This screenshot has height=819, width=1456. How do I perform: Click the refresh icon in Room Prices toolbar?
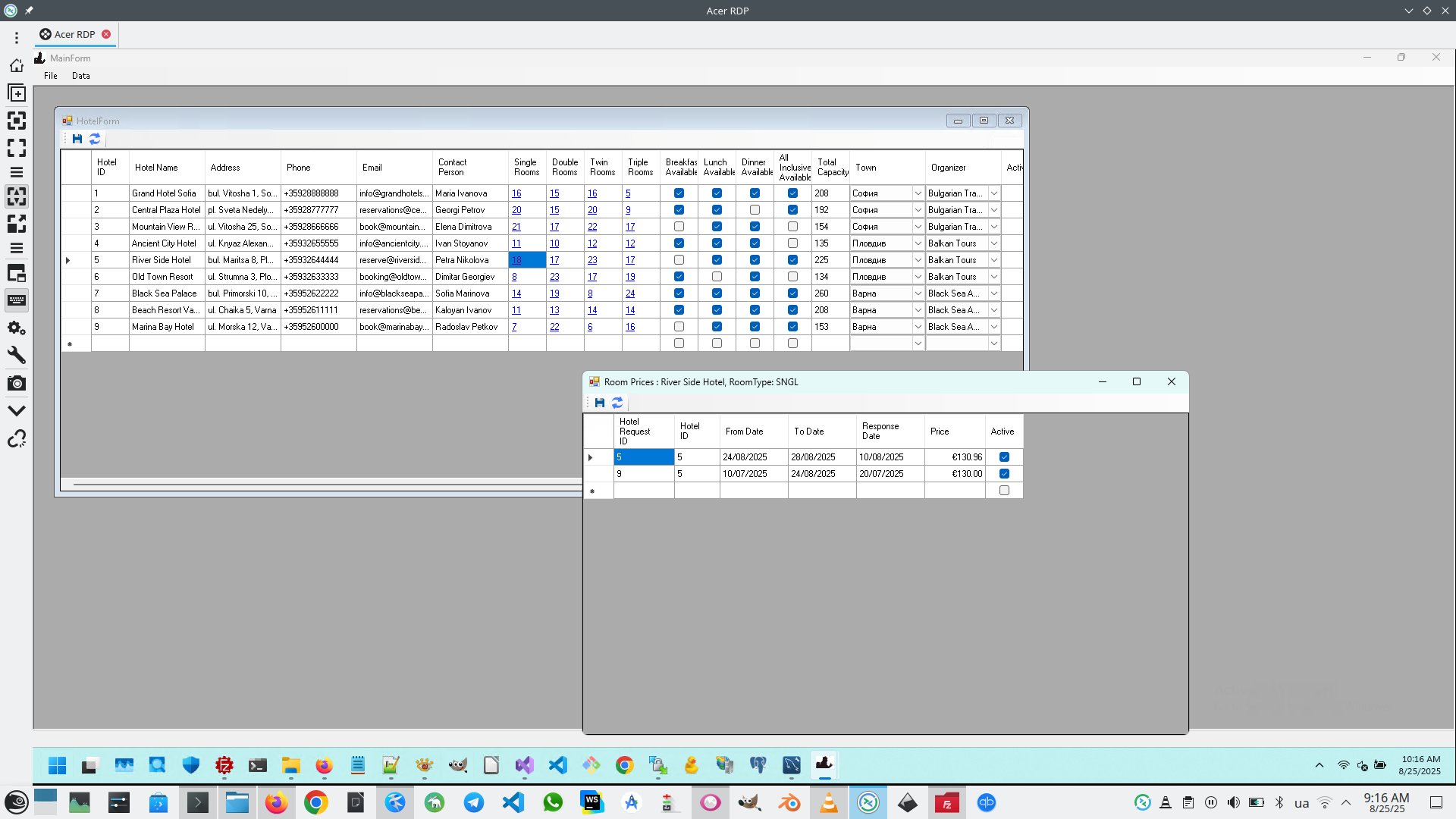click(617, 403)
